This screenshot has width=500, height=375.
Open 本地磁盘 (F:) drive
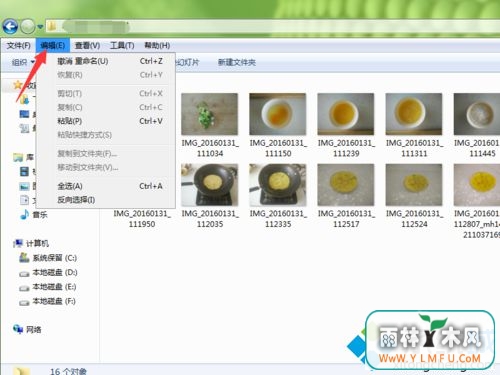tap(54, 301)
